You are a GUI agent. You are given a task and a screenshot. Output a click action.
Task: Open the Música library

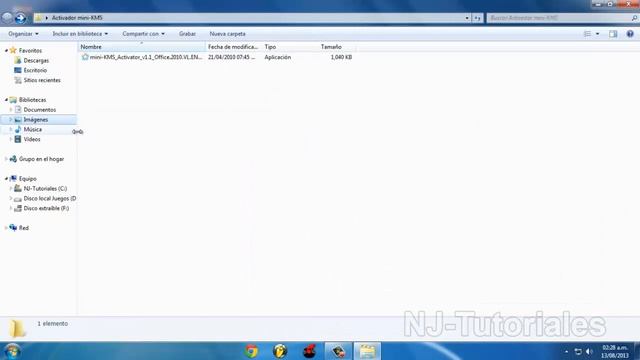coord(33,129)
